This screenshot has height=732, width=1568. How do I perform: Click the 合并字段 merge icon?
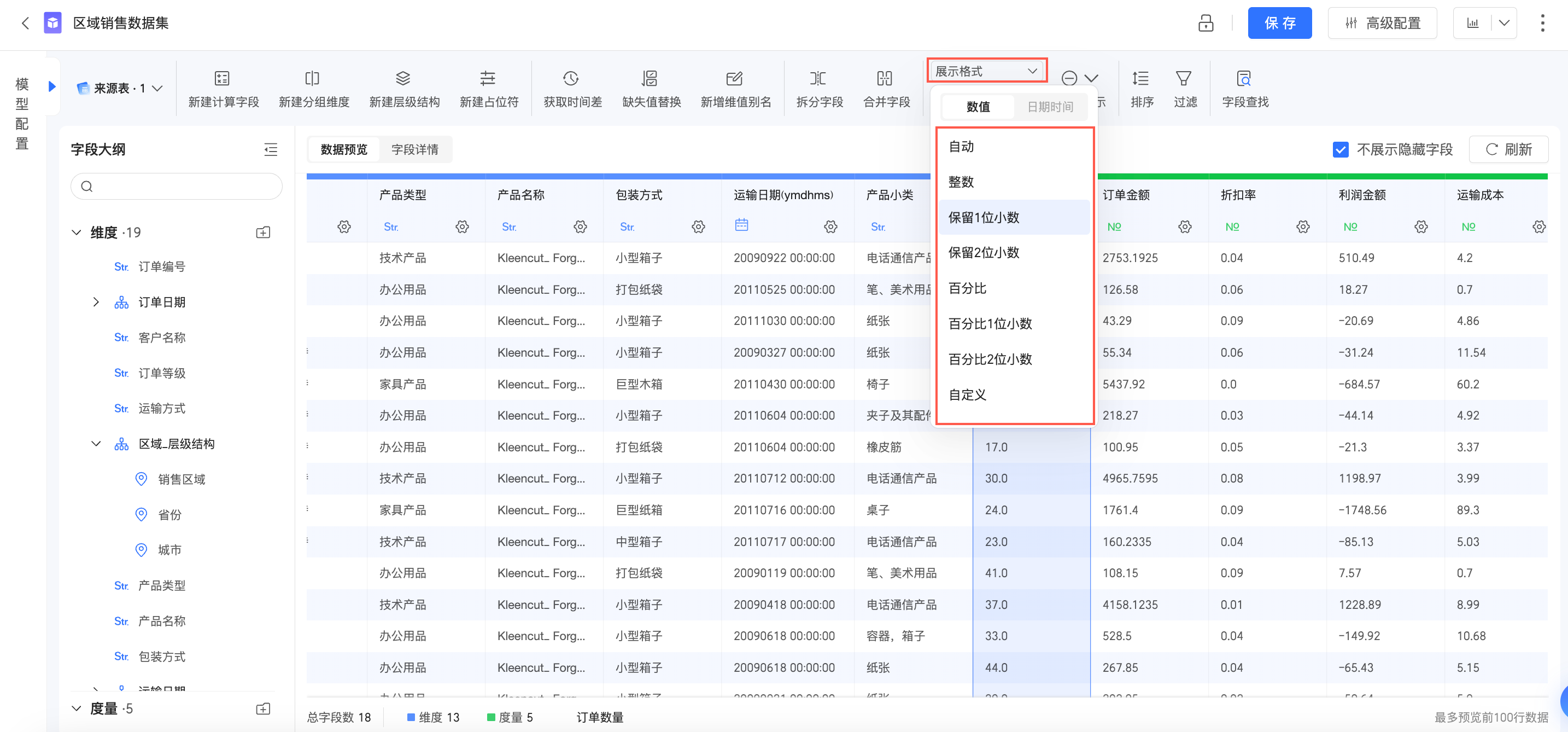coord(885,79)
